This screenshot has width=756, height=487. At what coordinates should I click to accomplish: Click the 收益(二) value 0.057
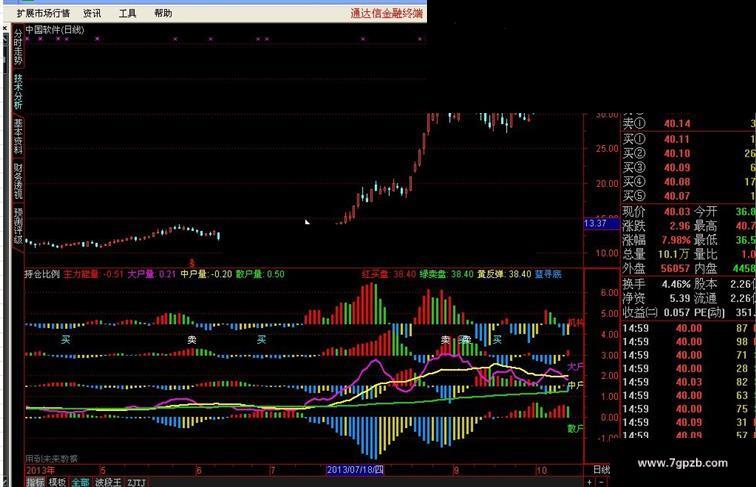click(676, 312)
